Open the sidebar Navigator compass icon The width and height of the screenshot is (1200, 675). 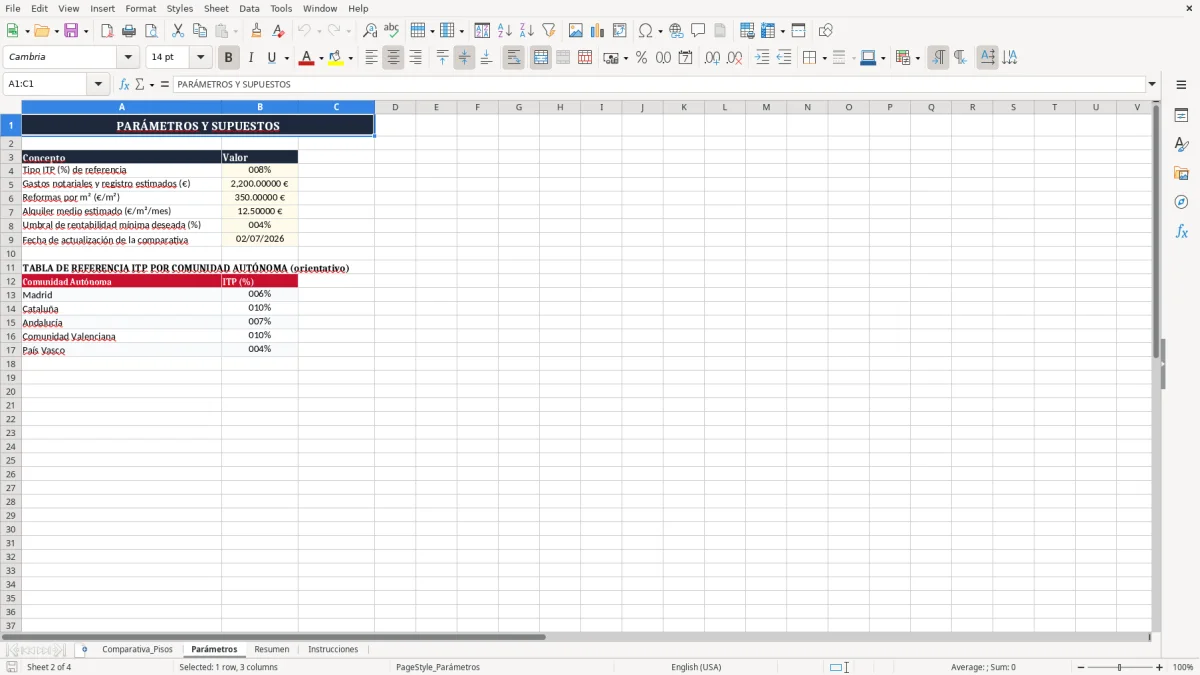pyautogui.click(x=1181, y=202)
